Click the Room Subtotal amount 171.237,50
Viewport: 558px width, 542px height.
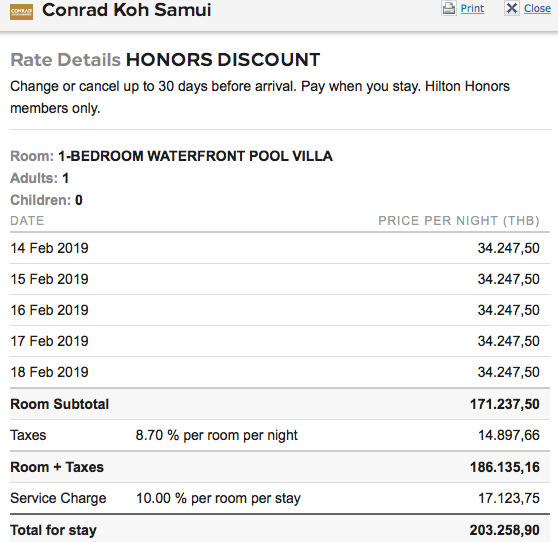click(x=505, y=404)
